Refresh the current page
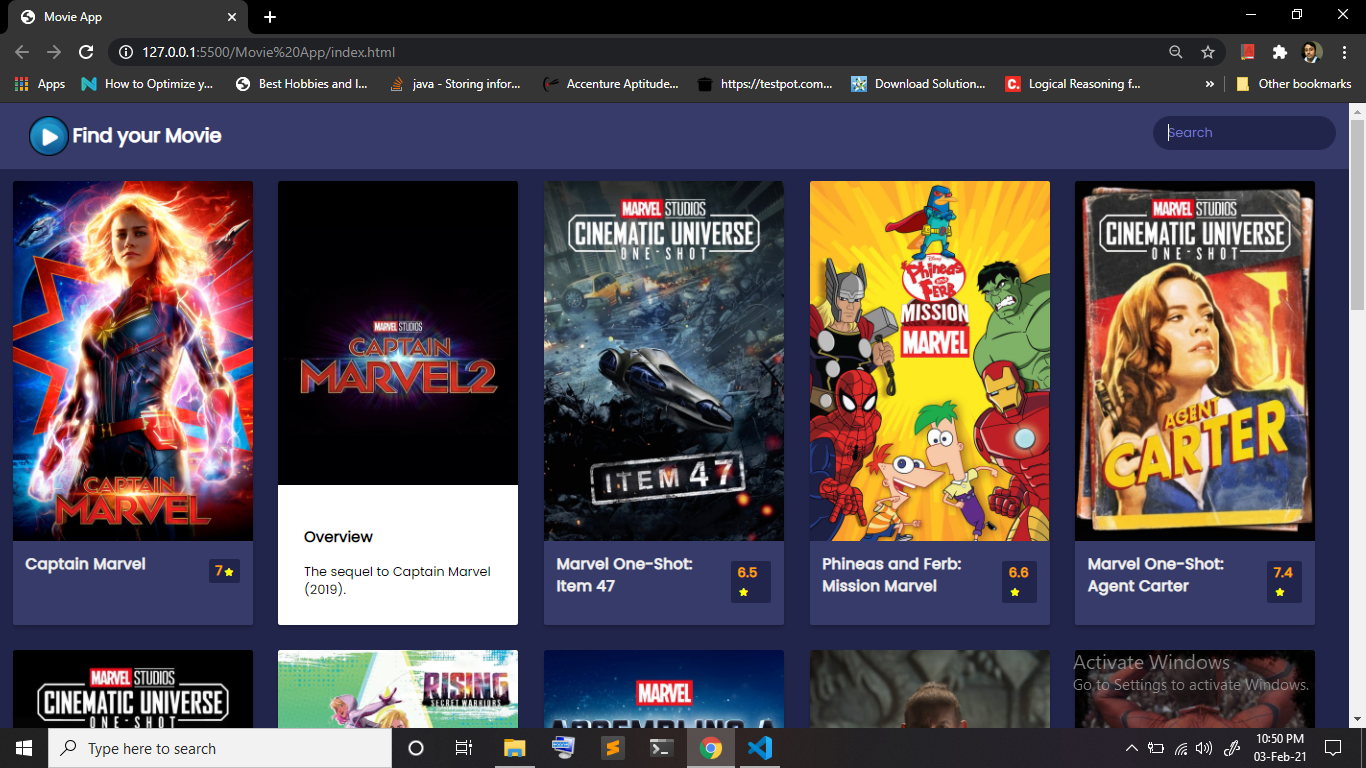 tap(86, 52)
